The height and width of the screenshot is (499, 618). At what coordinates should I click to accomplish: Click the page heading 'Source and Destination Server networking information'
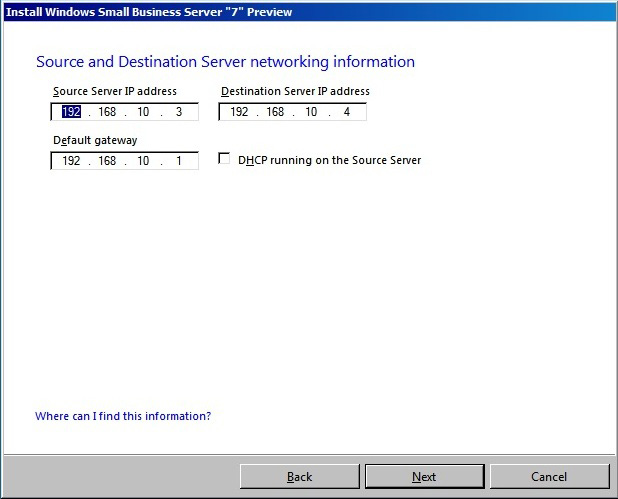225,62
